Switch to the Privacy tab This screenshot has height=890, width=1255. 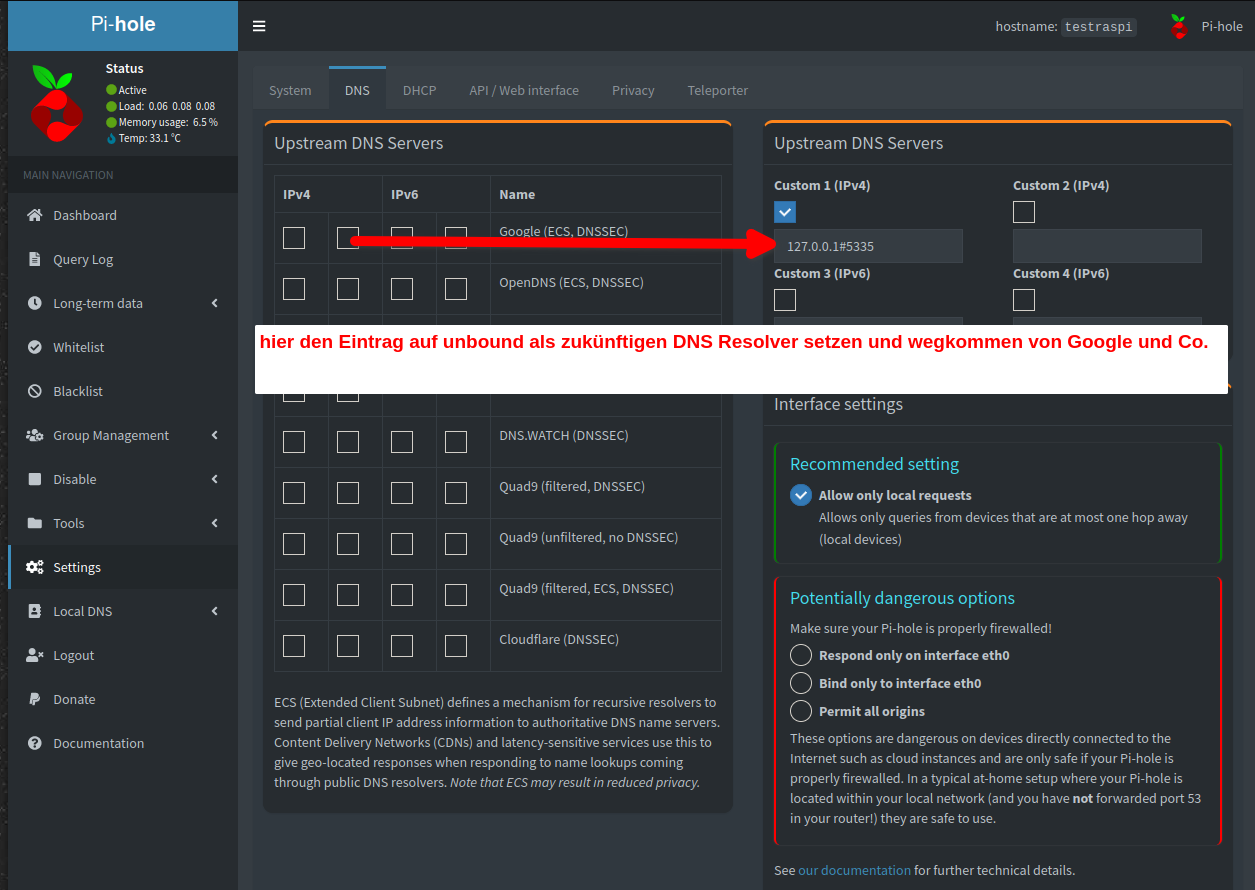pos(633,90)
